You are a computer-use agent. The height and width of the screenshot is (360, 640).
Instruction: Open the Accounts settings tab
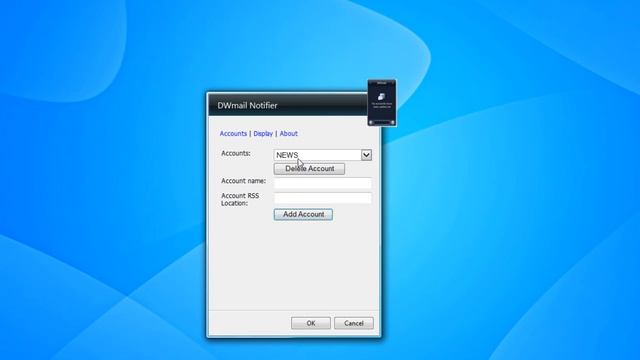(233, 133)
